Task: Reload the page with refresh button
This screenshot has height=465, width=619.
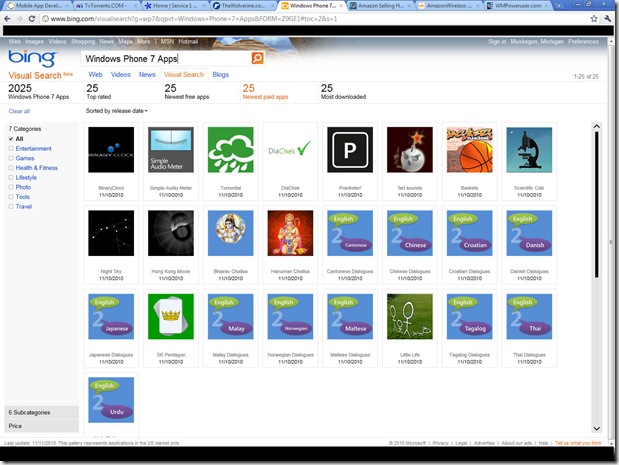Action: coord(32,19)
